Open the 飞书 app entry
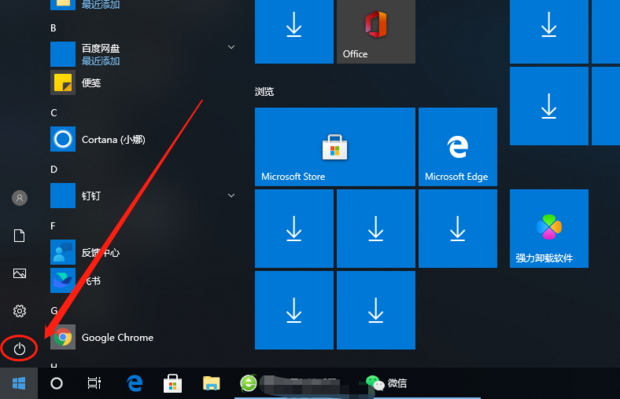This screenshot has height=399, width=620. pos(143,280)
